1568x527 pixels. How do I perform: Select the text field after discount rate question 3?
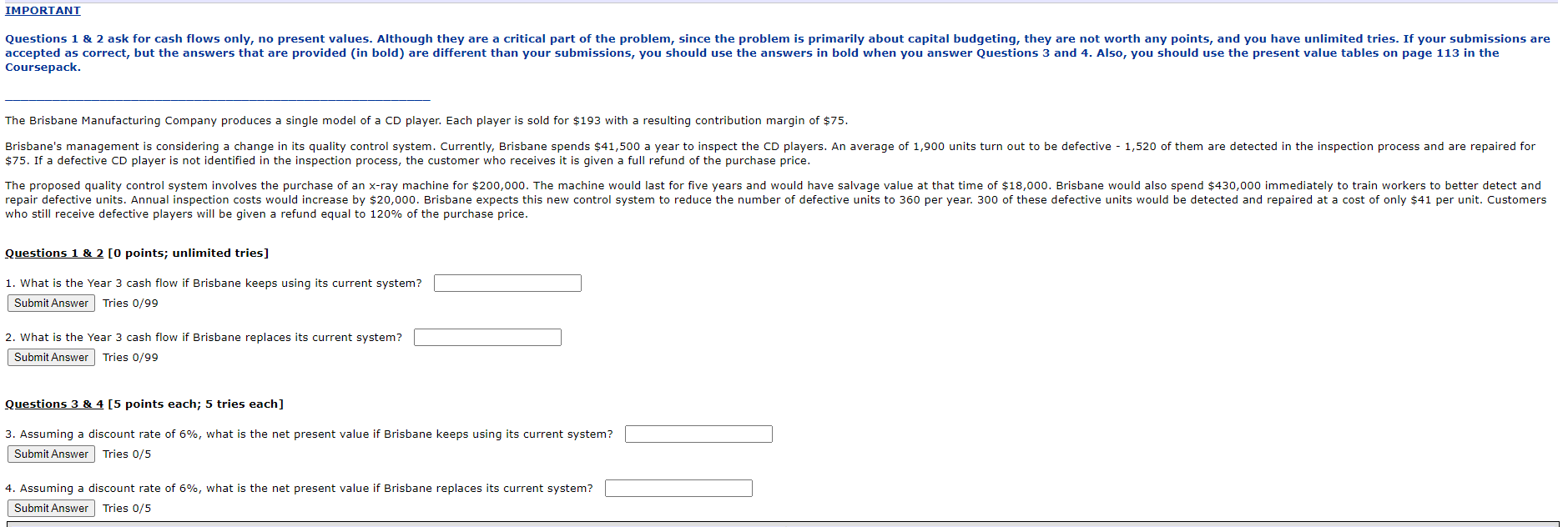pos(698,434)
